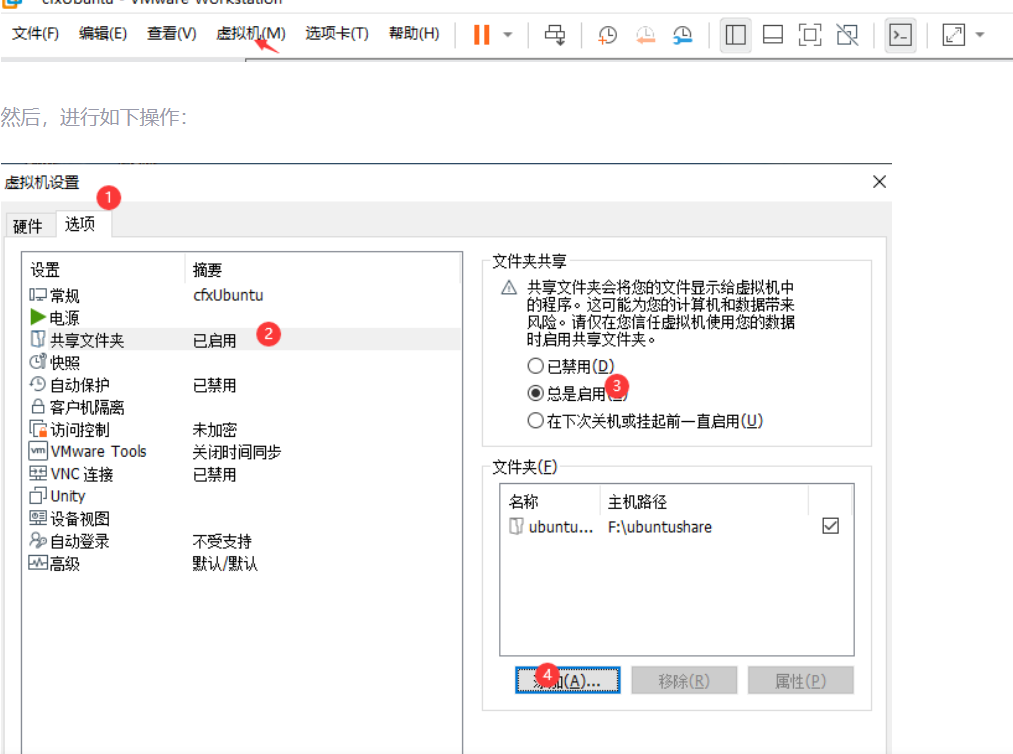Open the 虚拟机(M) menu
The image size is (1013, 754).
click(x=251, y=34)
